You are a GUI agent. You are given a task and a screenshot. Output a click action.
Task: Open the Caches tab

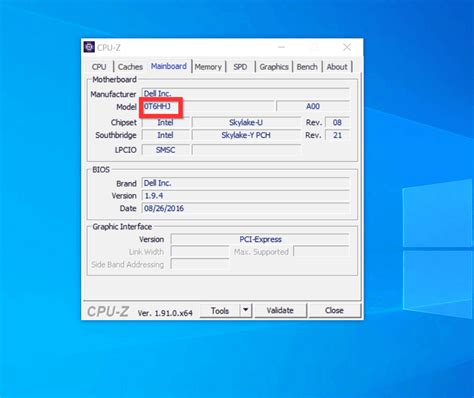click(x=130, y=67)
